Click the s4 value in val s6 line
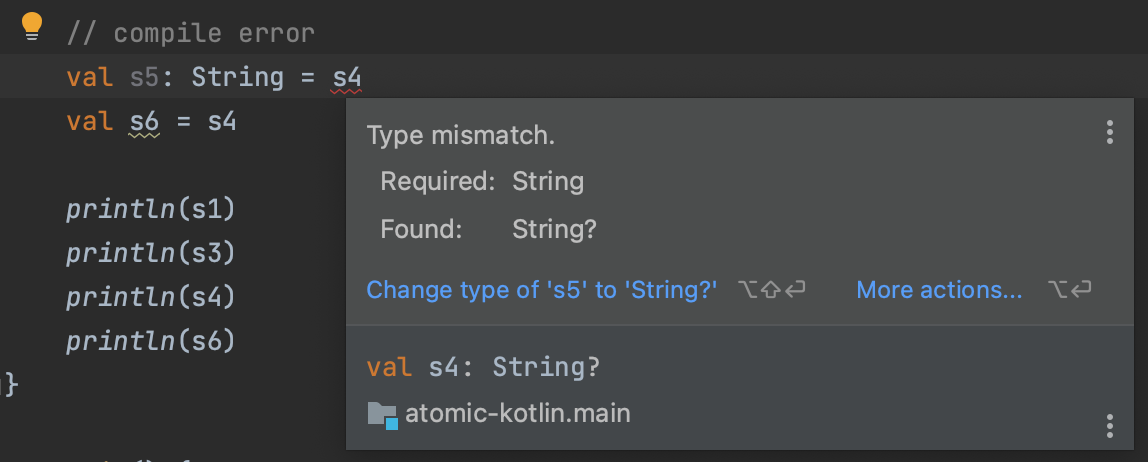The width and height of the screenshot is (1148, 462). click(x=222, y=122)
